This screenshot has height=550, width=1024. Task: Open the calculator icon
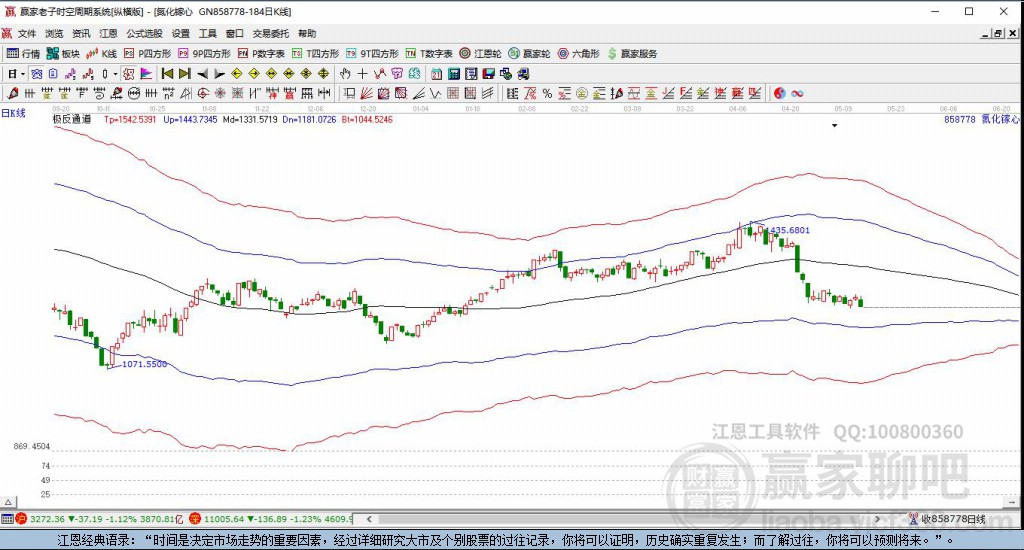454,74
